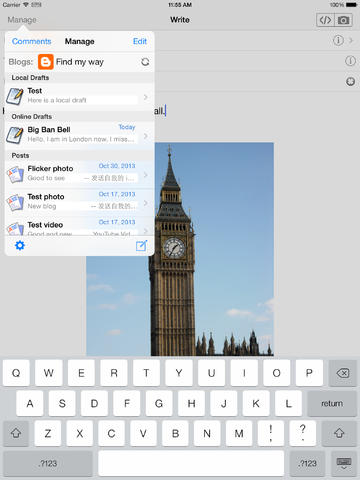Expand the Flicker photo post chevron
The height and width of the screenshot is (480, 360).
click(146, 175)
